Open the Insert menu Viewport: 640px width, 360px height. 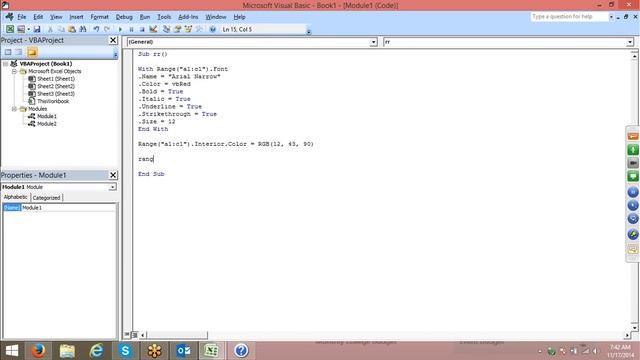[76, 17]
